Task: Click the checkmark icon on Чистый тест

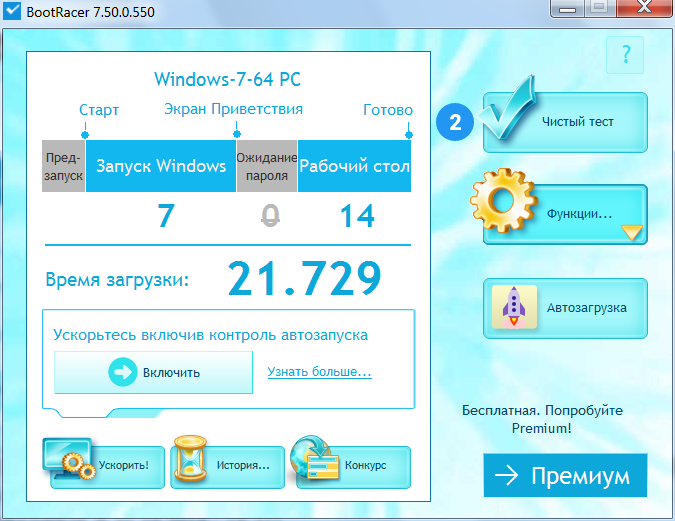Action: pyautogui.click(x=507, y=109)
